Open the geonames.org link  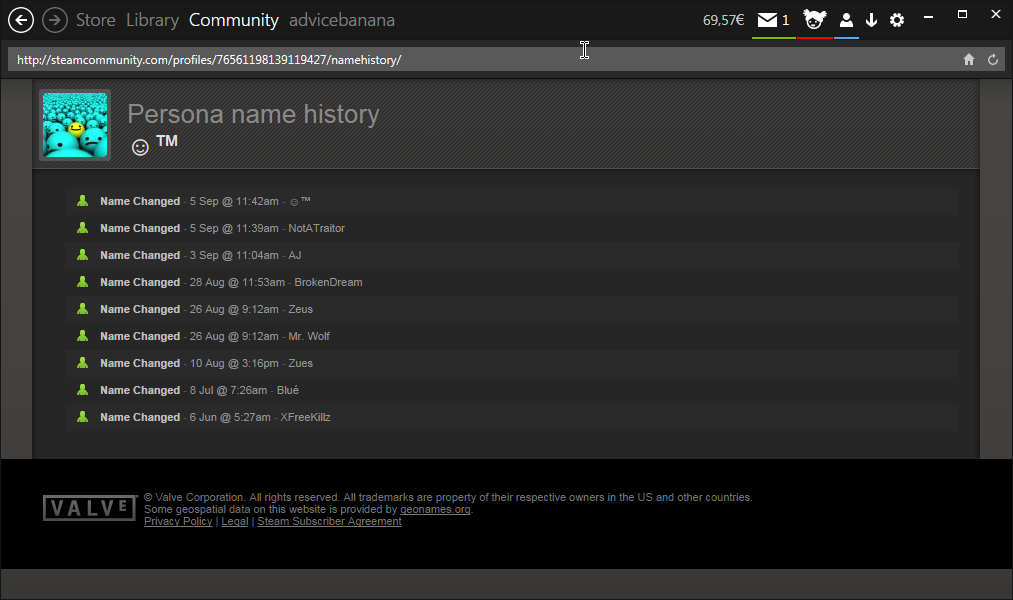coord(434,510)
